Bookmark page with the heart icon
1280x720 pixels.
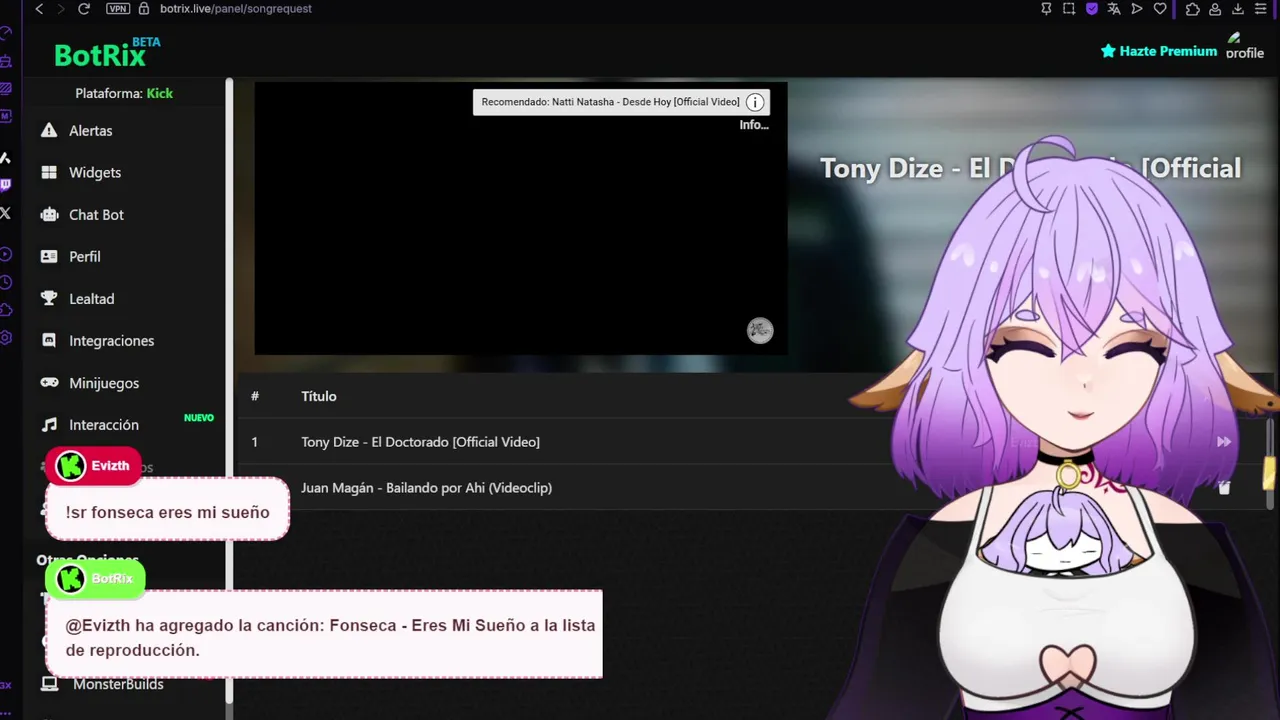click(1160, 9)
